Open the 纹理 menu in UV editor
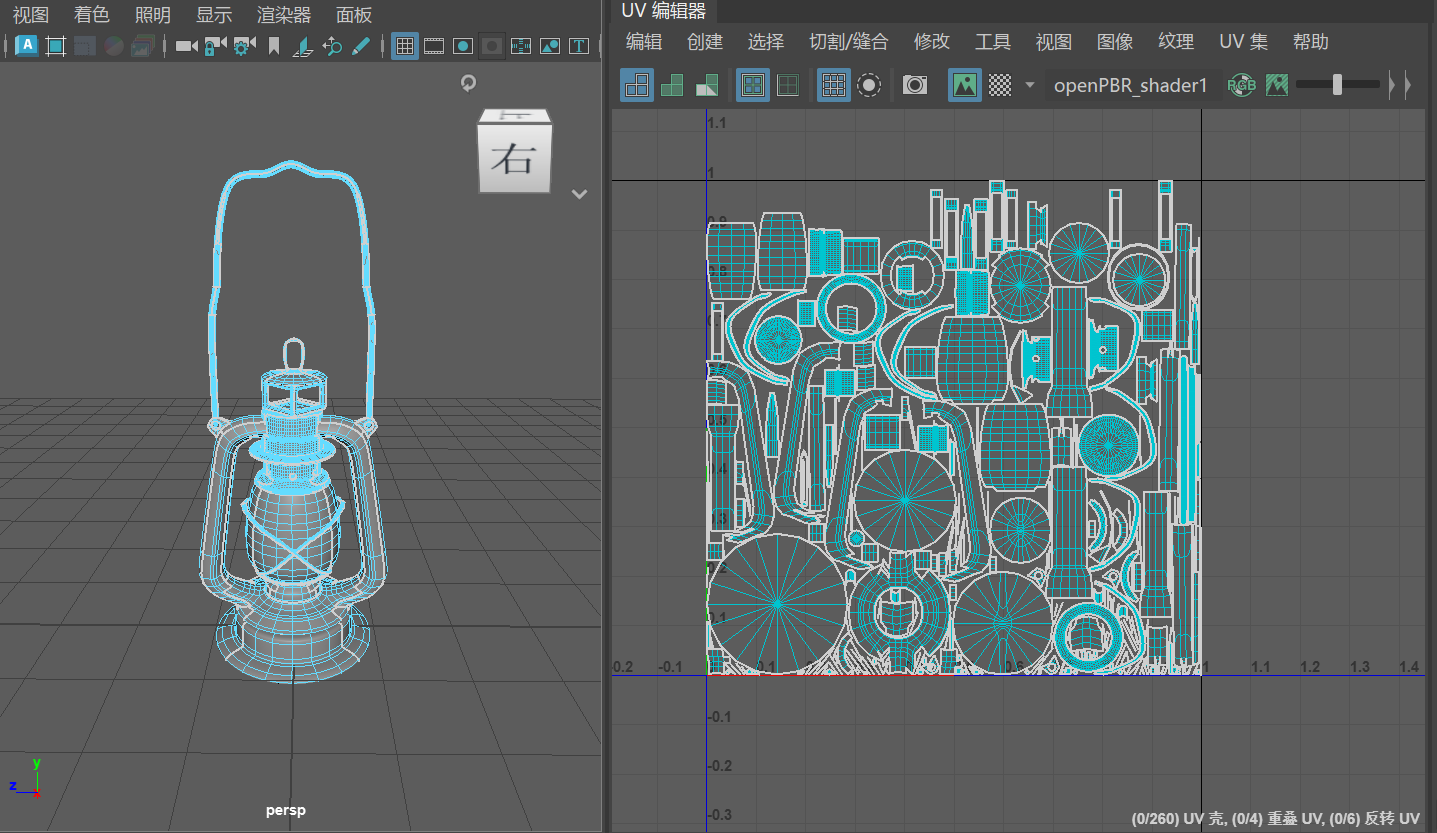1437x833 pixels. [x=1176, y=42]
